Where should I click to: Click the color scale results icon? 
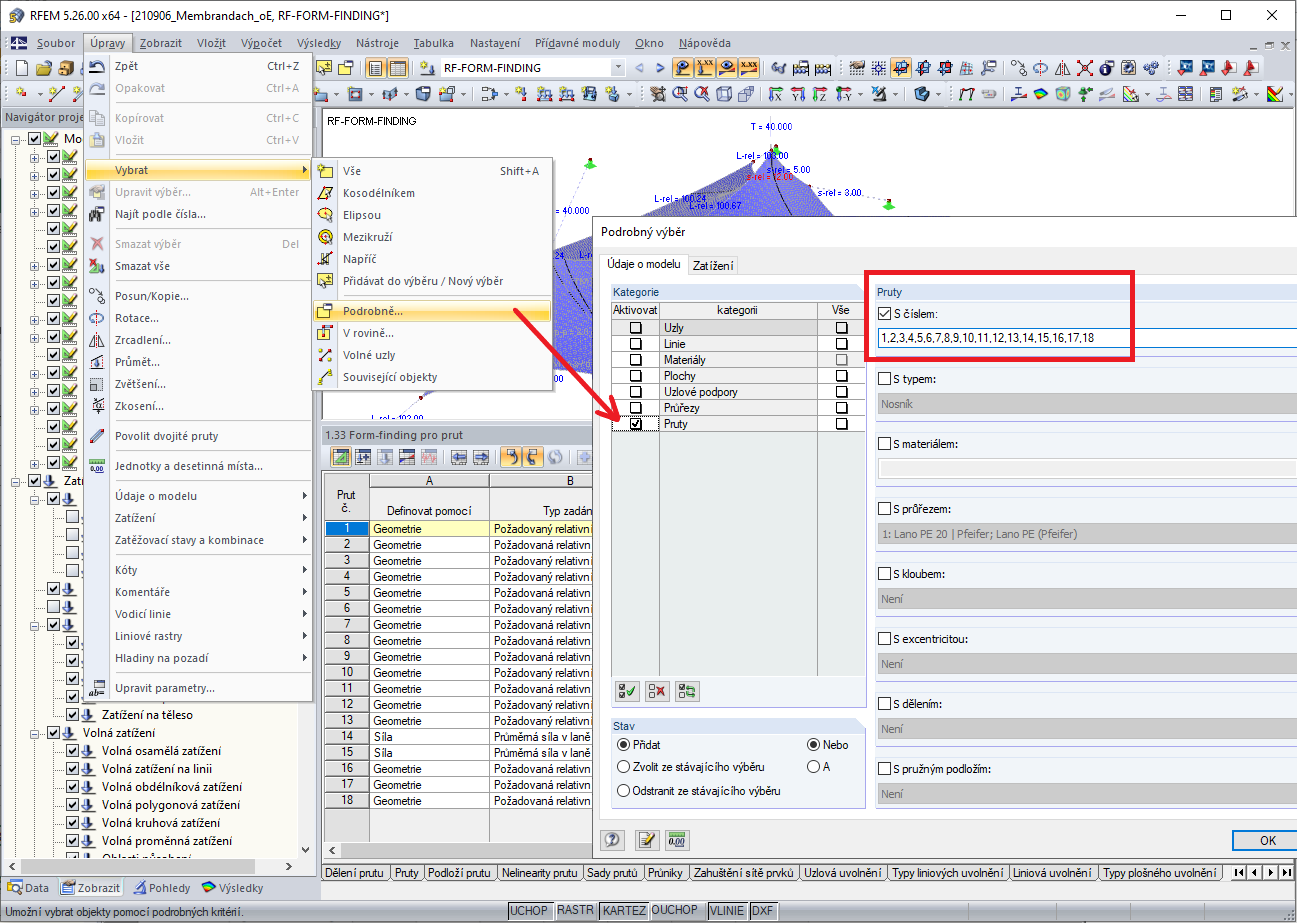(1274, 94)
